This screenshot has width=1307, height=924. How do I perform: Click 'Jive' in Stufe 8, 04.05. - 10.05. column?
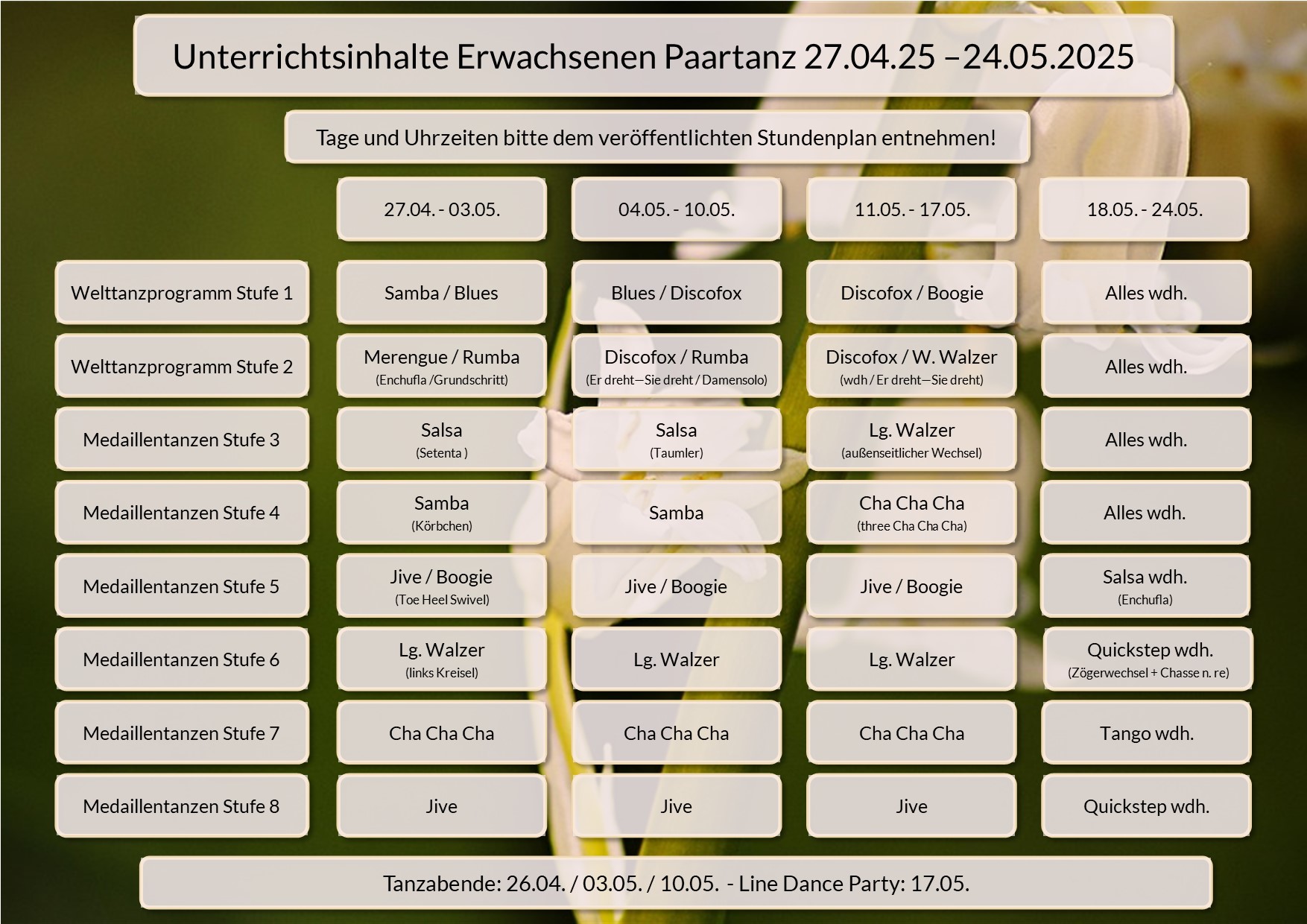[676, 806]
